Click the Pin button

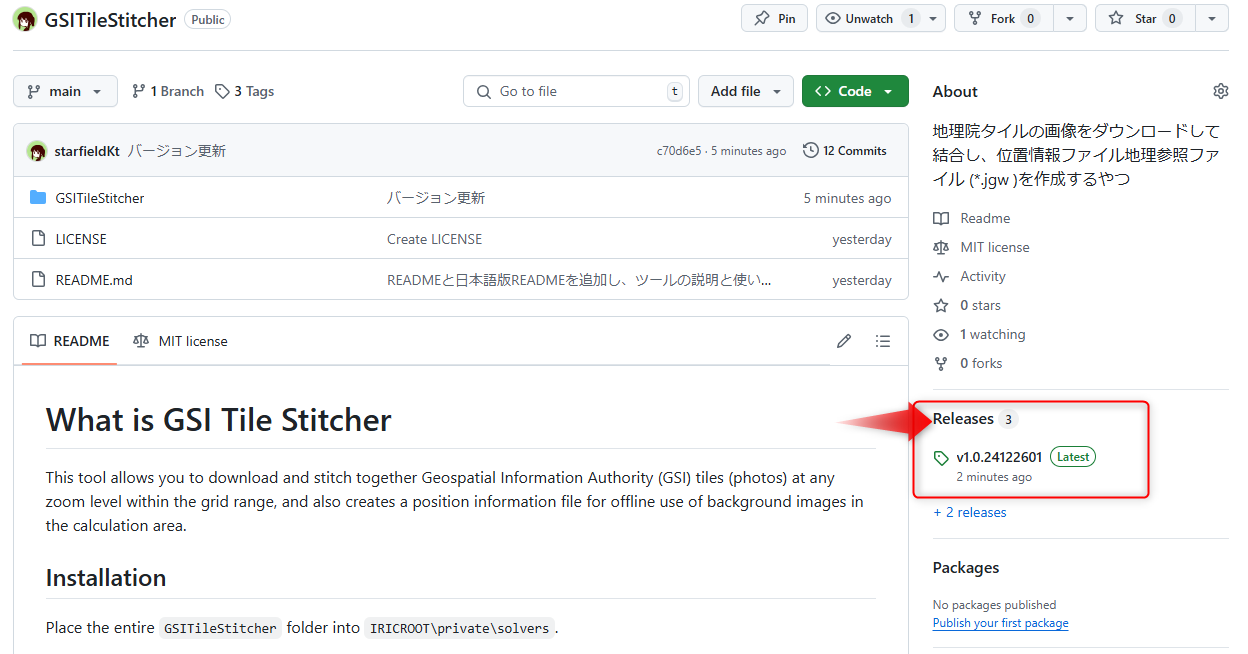(x=774, y=18)
